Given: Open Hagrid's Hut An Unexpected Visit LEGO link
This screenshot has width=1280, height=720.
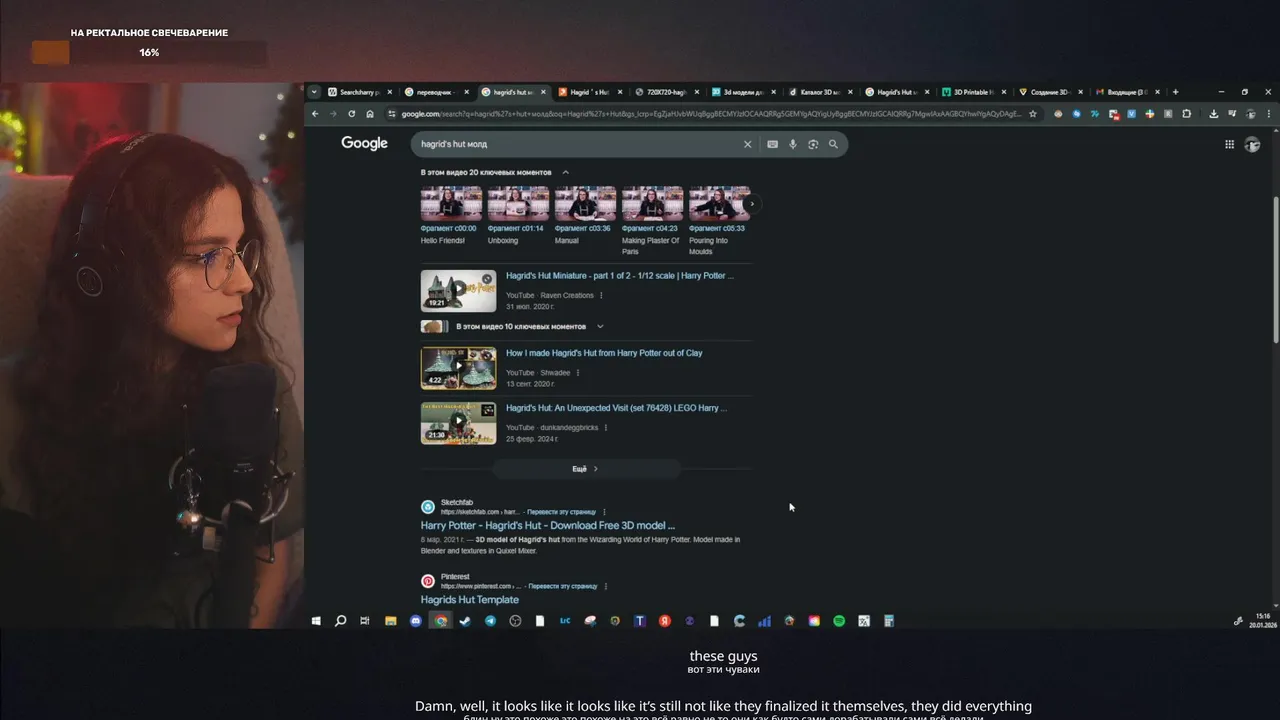Looking at the screenshot, I should [616, 408].
